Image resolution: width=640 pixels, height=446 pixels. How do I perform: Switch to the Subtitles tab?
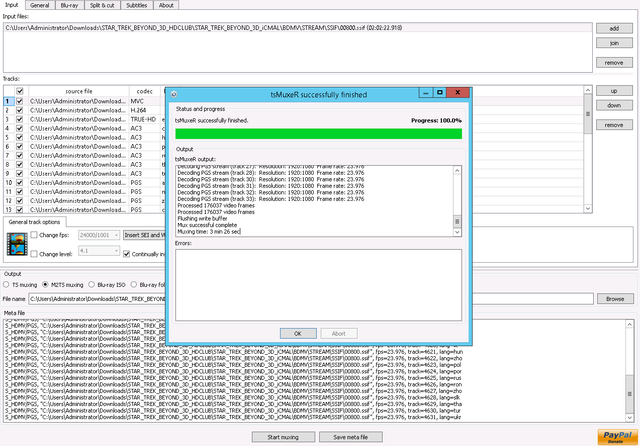click(136, 5)
